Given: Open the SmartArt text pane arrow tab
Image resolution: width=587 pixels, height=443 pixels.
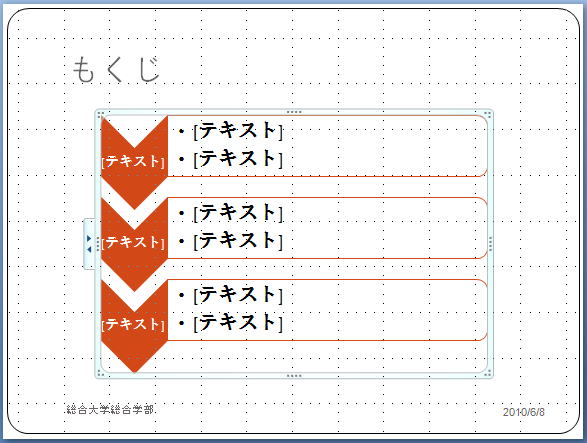Looking at the screenshot, I should [89, 243].
